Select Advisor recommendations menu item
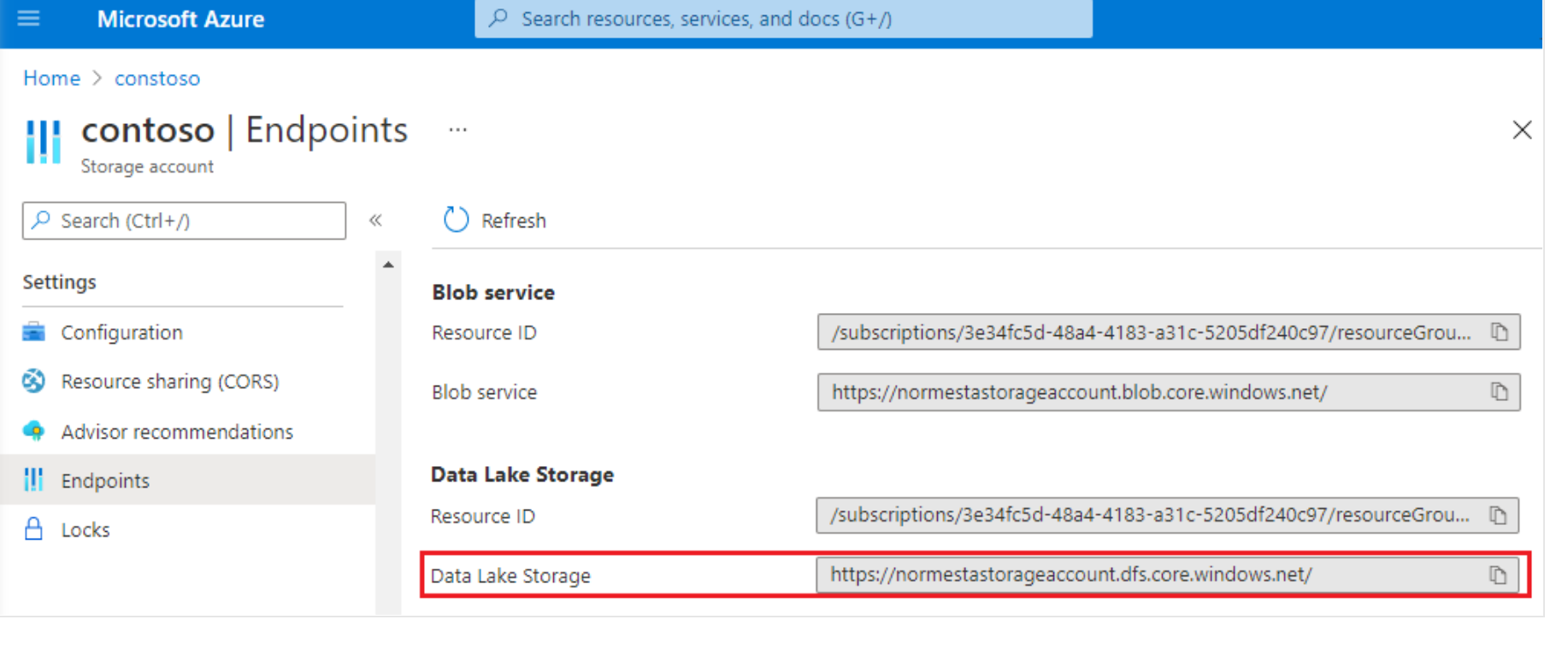 pyautogui.click(x=176, y=432)
